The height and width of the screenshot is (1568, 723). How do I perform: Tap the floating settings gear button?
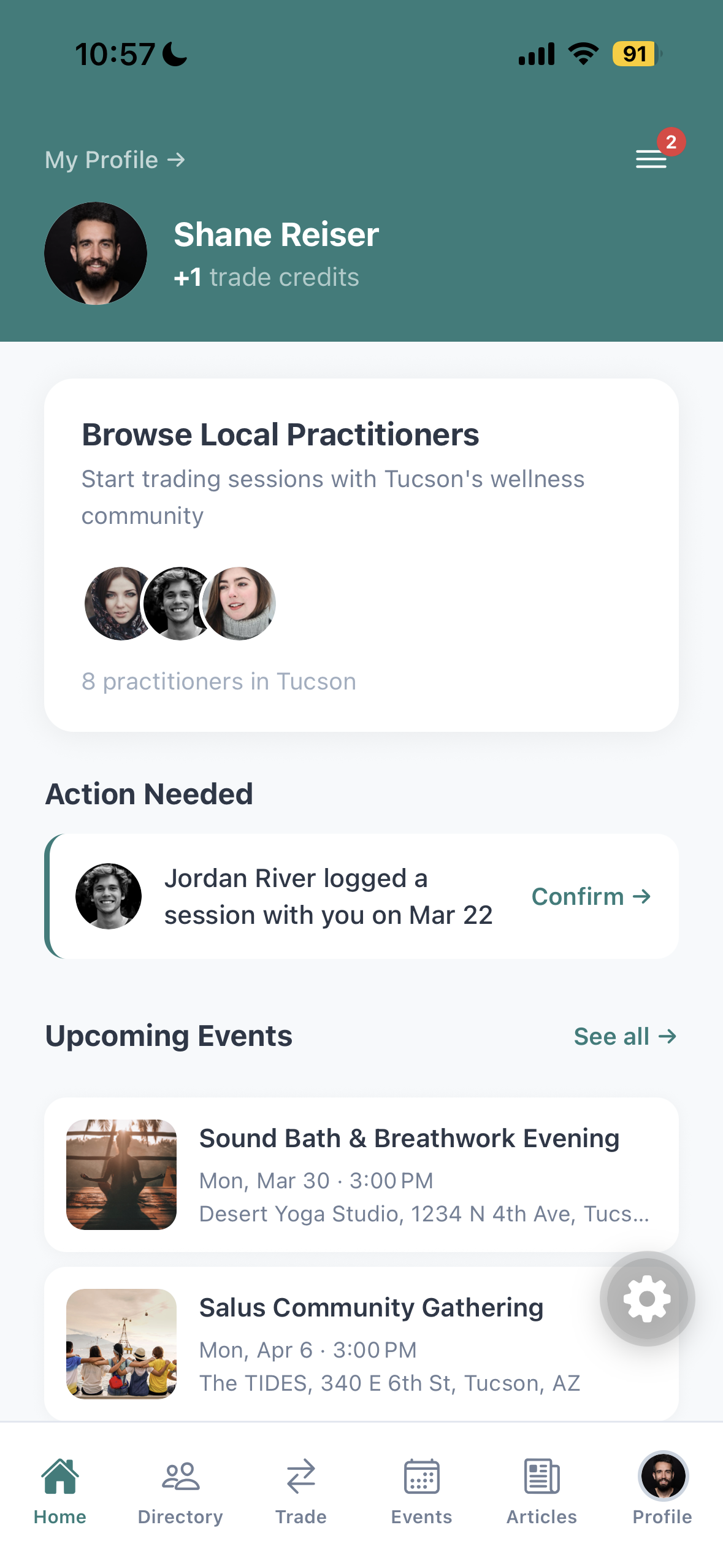click(647, 1298)
